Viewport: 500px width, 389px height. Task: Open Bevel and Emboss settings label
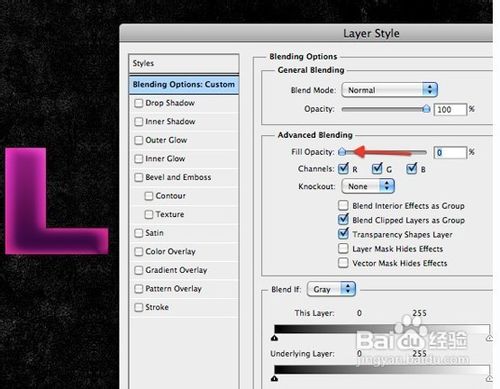click(x=178, y=177)
